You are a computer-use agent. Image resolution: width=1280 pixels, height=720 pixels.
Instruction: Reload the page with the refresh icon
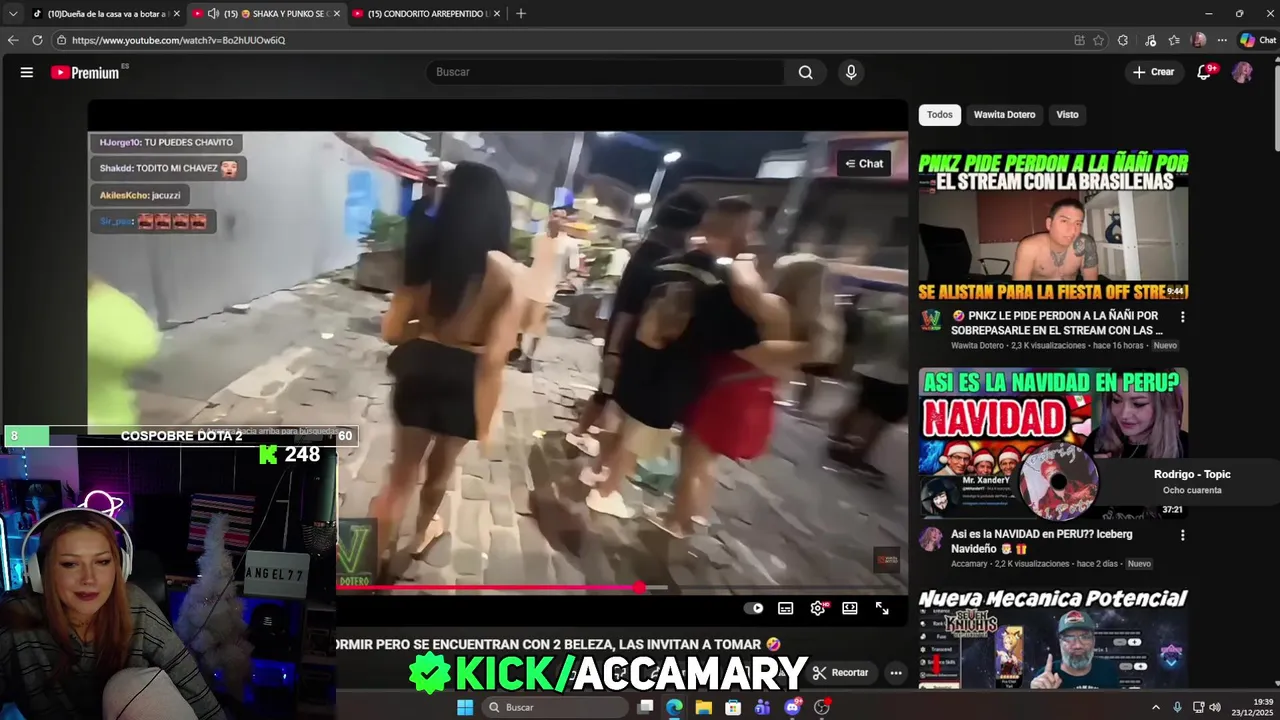37,40
